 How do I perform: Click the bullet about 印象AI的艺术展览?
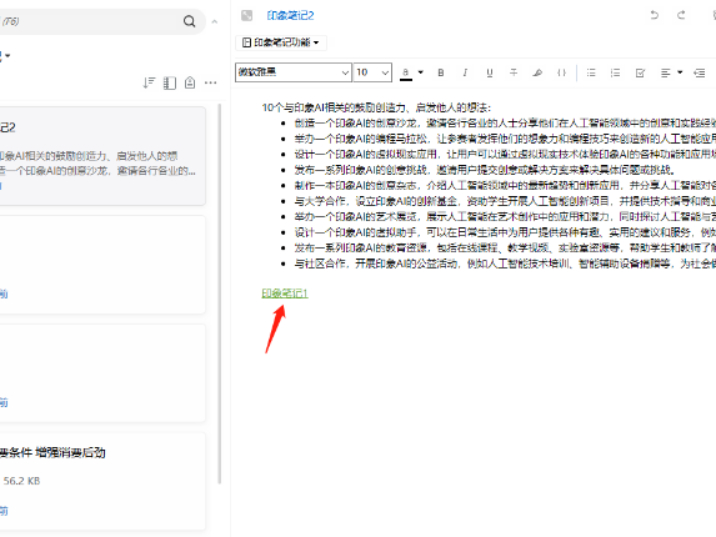(x=505, y=216)
